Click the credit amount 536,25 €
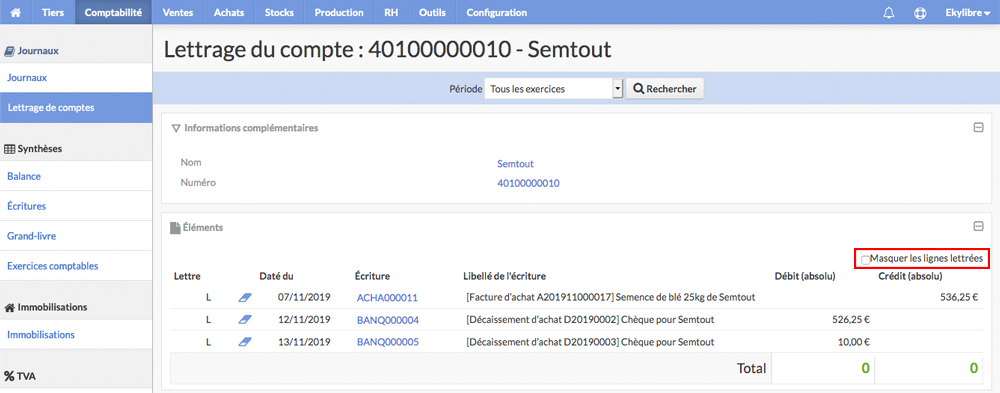Image resolution: width=1000 pixels, height=393 pixels. (959, 297)
